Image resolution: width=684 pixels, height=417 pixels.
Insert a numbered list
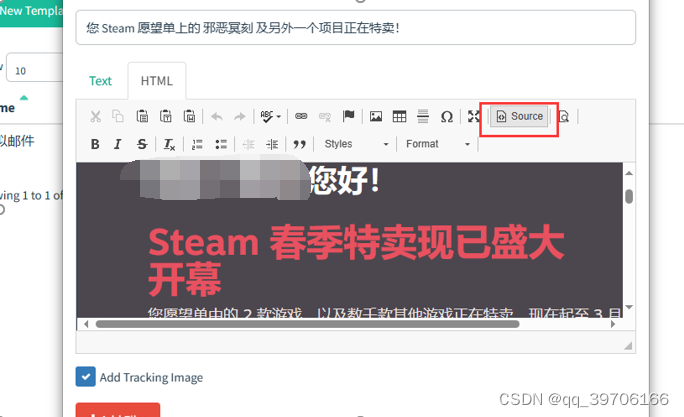click(x=197, y=144)
